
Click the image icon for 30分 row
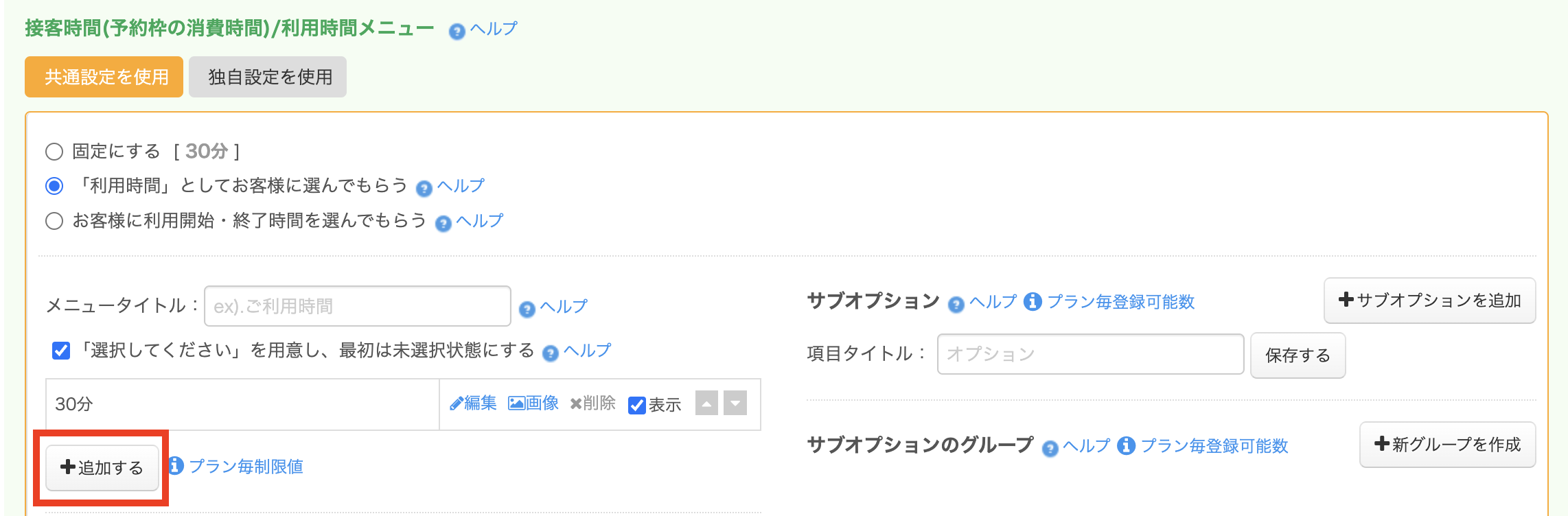point(516,403)
